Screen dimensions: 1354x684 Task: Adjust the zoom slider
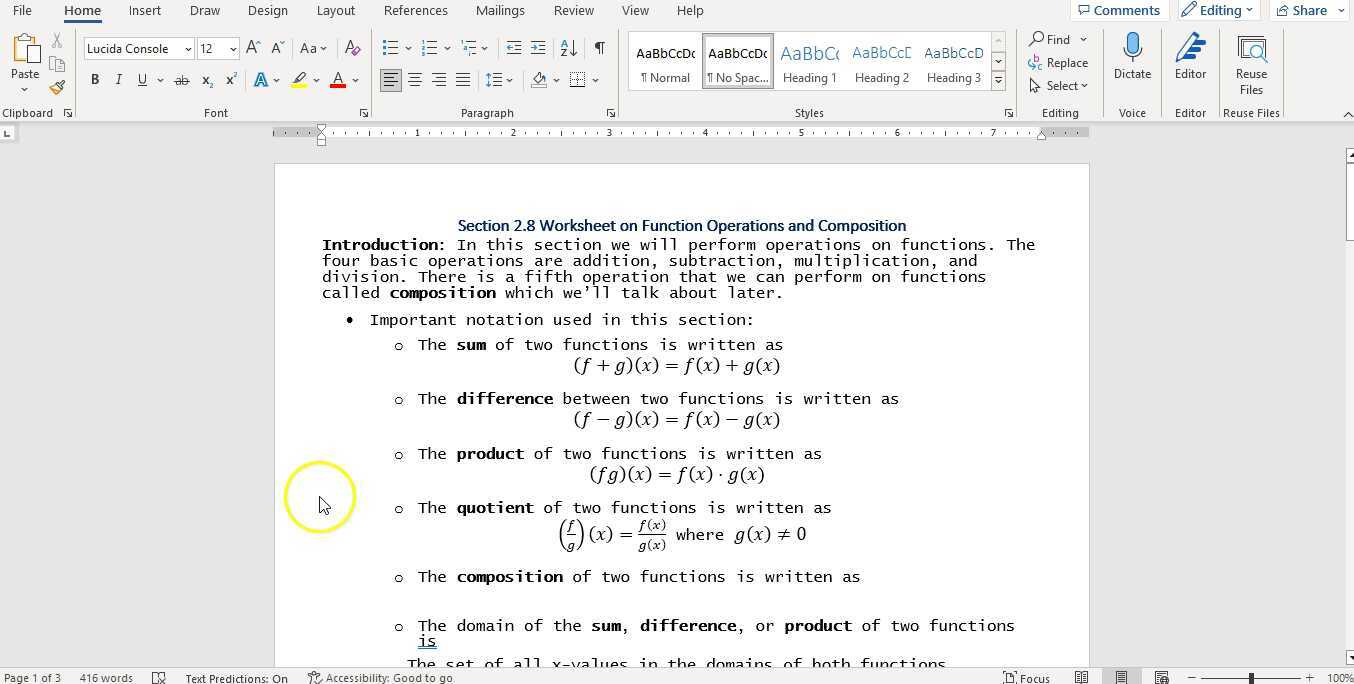click(x=1251, y=678)
